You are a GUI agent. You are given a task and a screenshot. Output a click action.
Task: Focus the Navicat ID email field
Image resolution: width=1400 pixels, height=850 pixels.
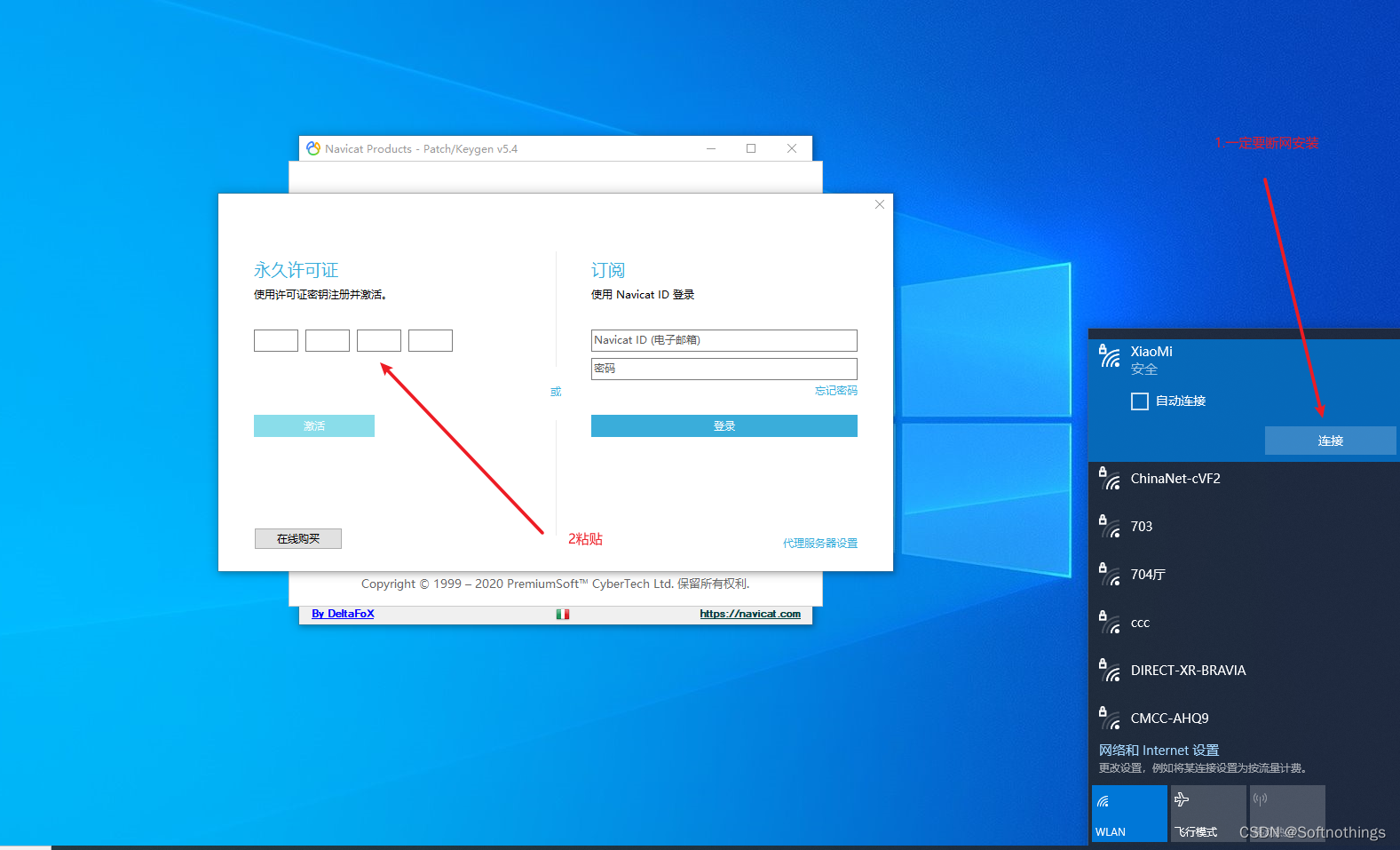(x=724, y=340)
